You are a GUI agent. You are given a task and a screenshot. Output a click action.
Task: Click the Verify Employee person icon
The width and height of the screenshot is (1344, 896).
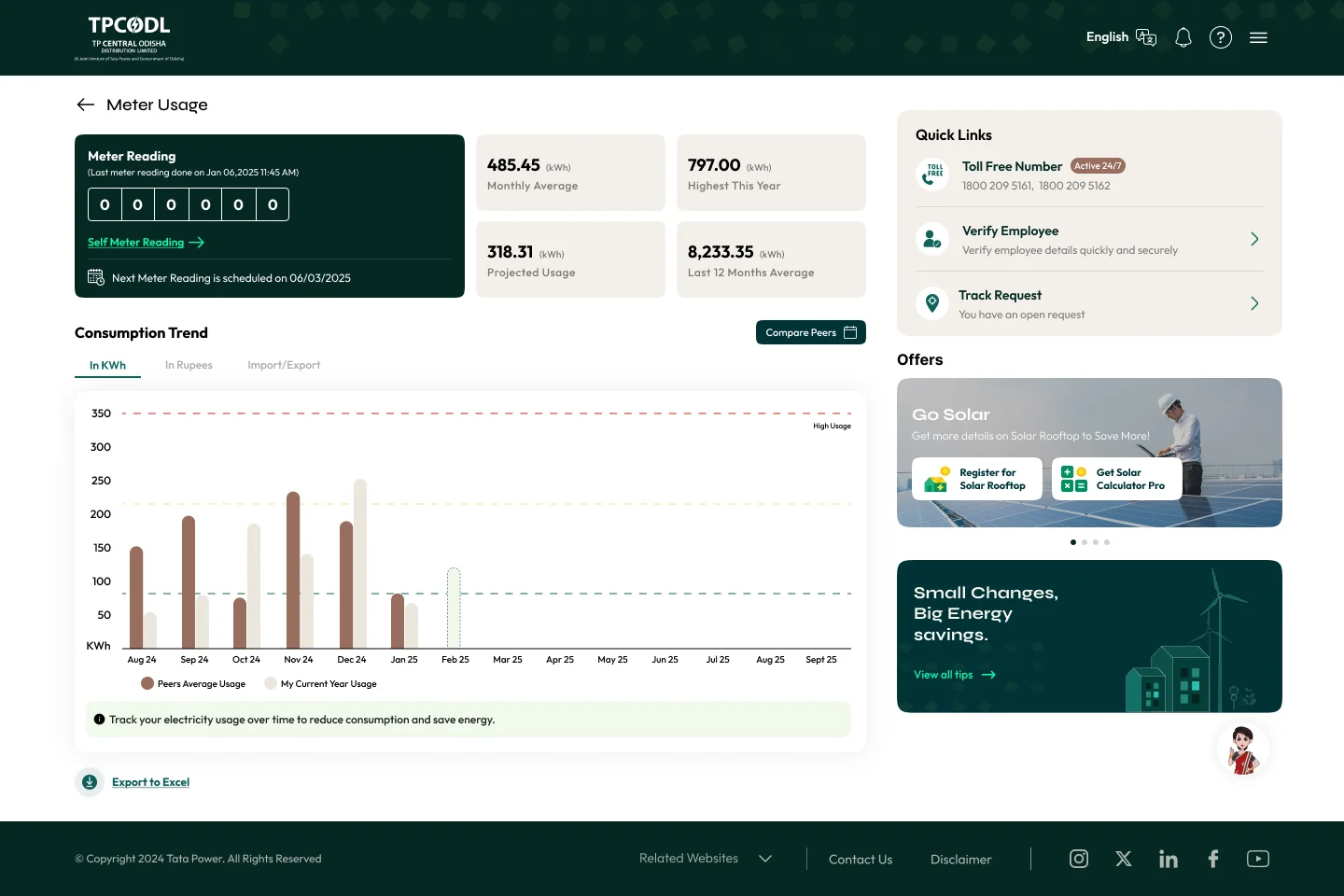tap(932, 239)
